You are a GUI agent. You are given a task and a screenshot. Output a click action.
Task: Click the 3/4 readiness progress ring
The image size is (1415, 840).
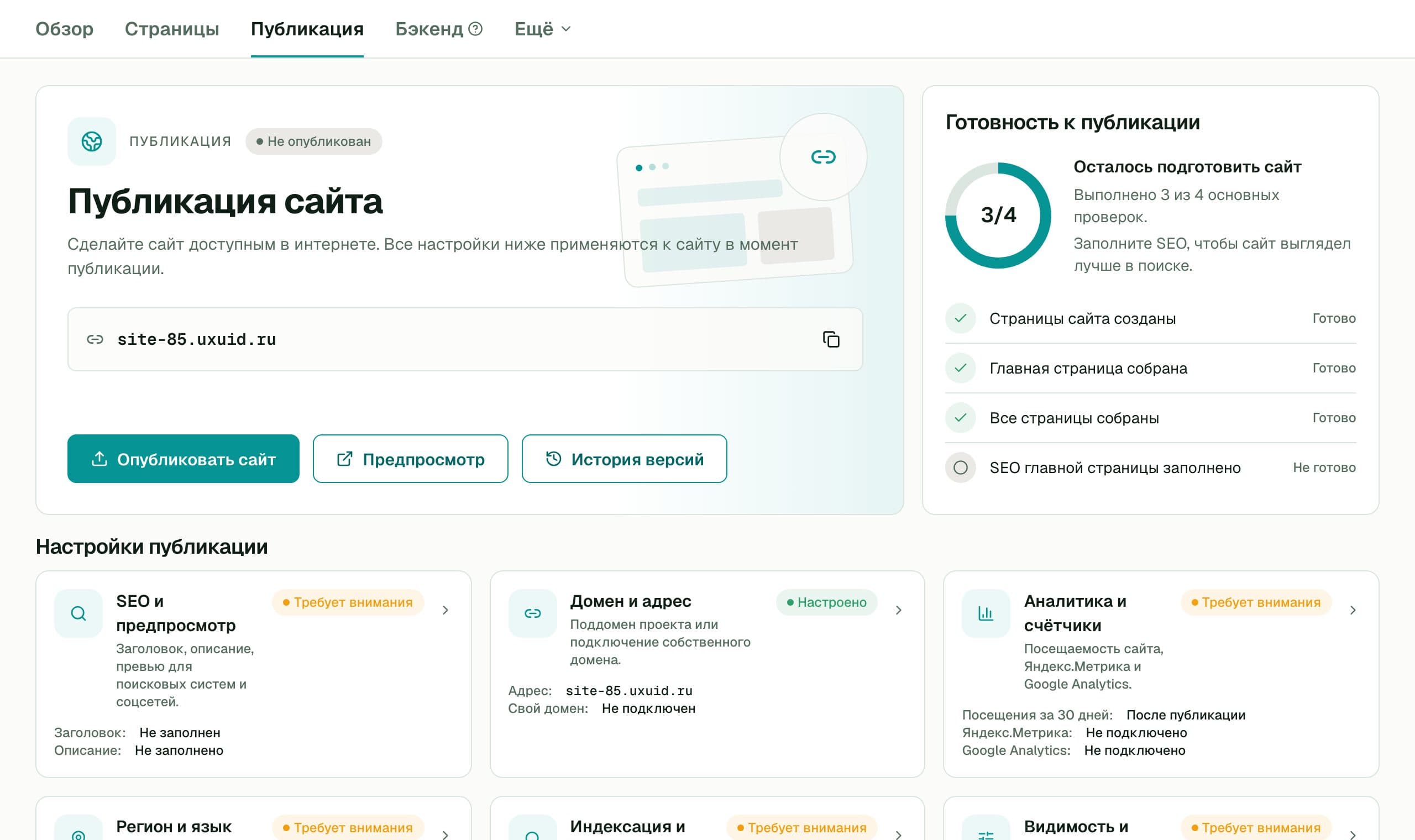coord(998,215)
